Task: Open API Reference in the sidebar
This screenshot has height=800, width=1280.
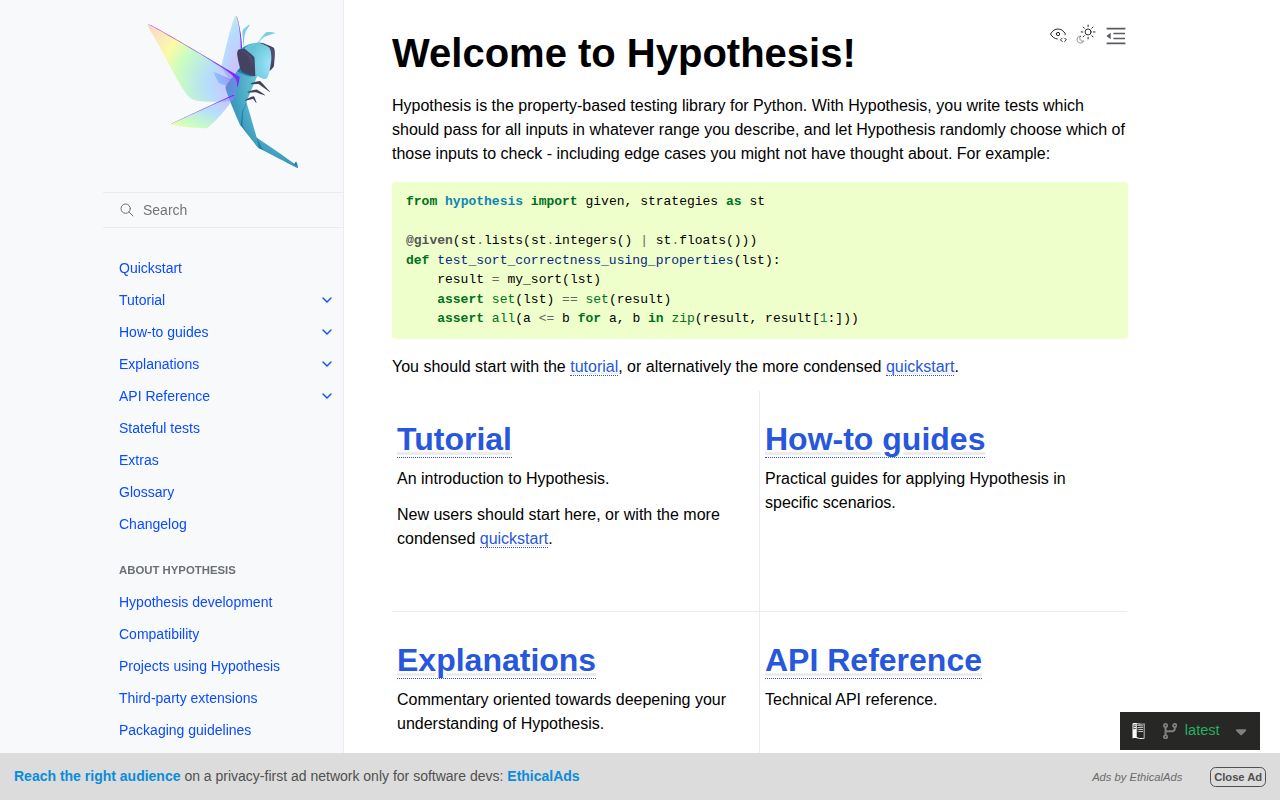Action: 164,396
